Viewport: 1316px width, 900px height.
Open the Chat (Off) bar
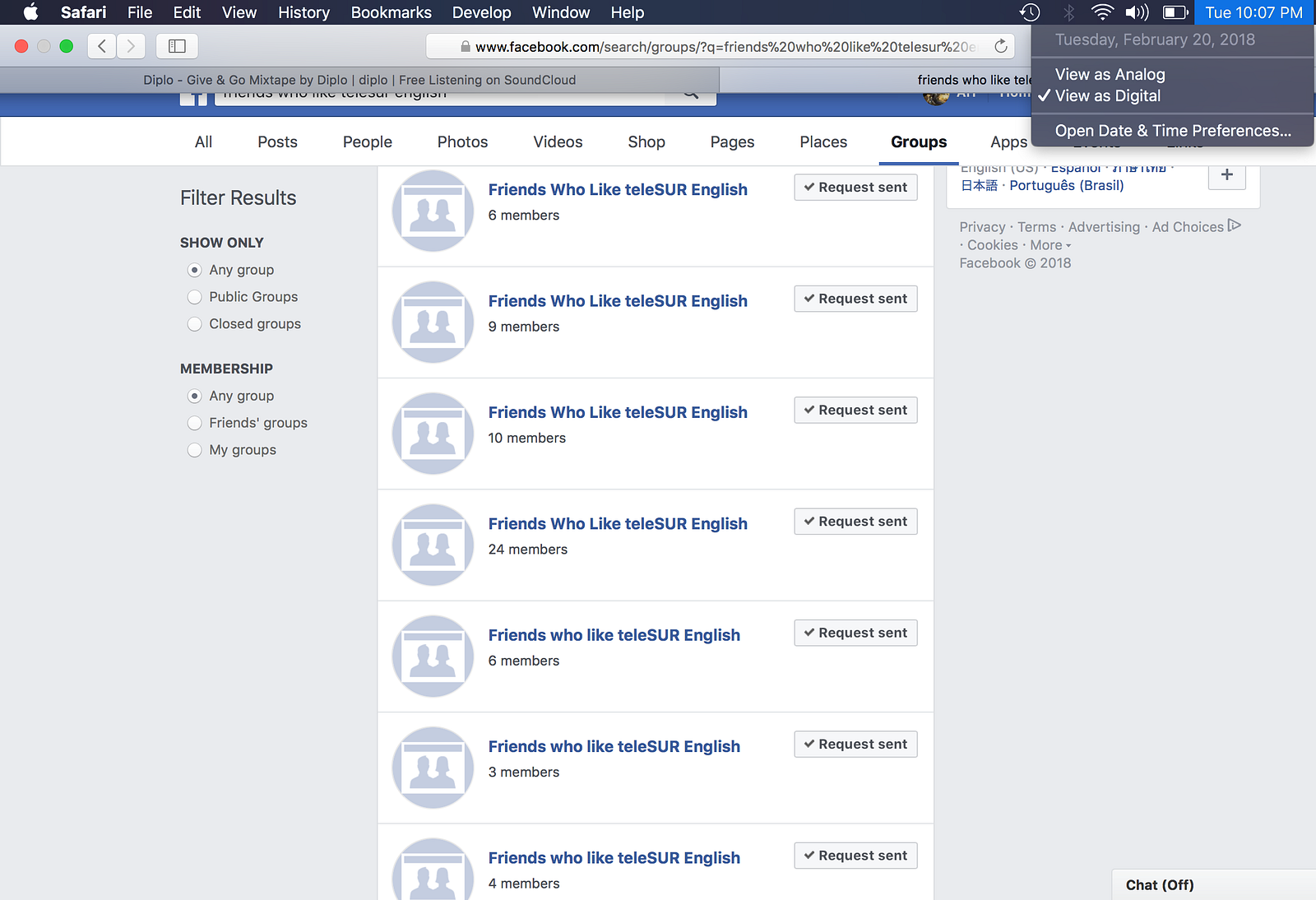point(1214,884)
